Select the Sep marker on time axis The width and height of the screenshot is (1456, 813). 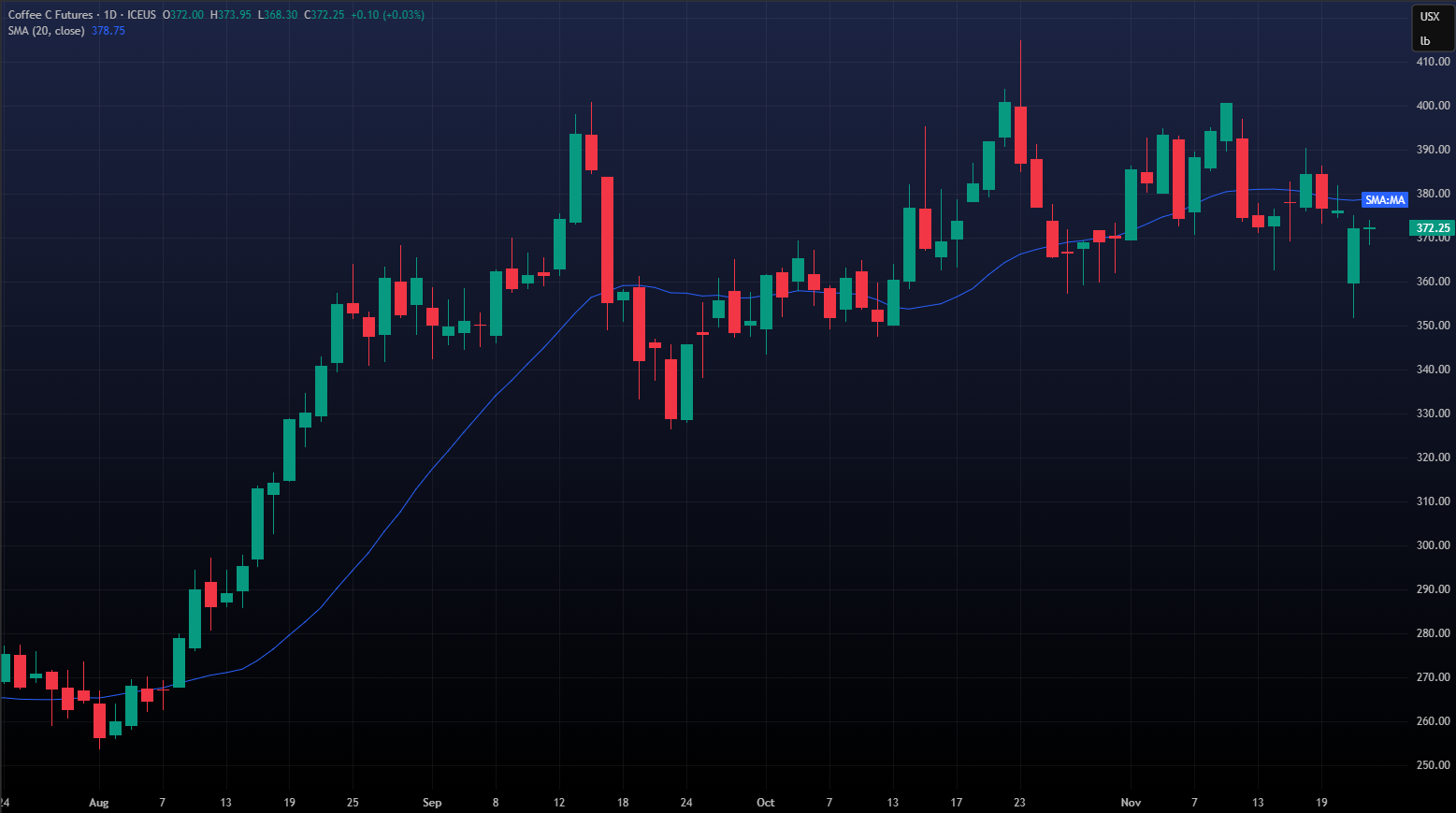click(431, 803)
